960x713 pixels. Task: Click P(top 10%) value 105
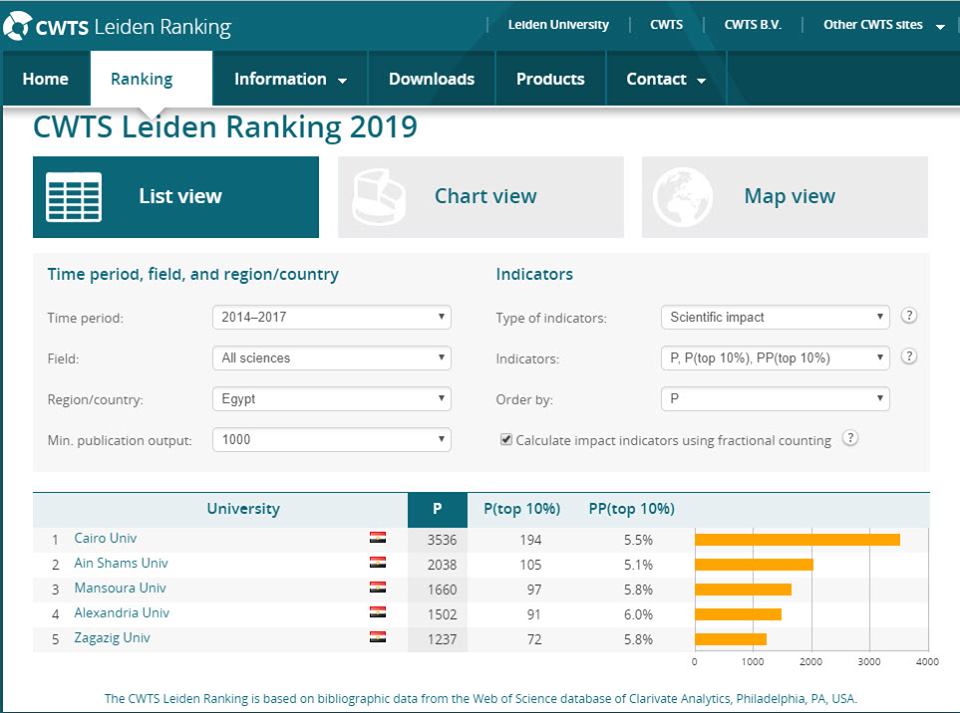pos(531,565)
